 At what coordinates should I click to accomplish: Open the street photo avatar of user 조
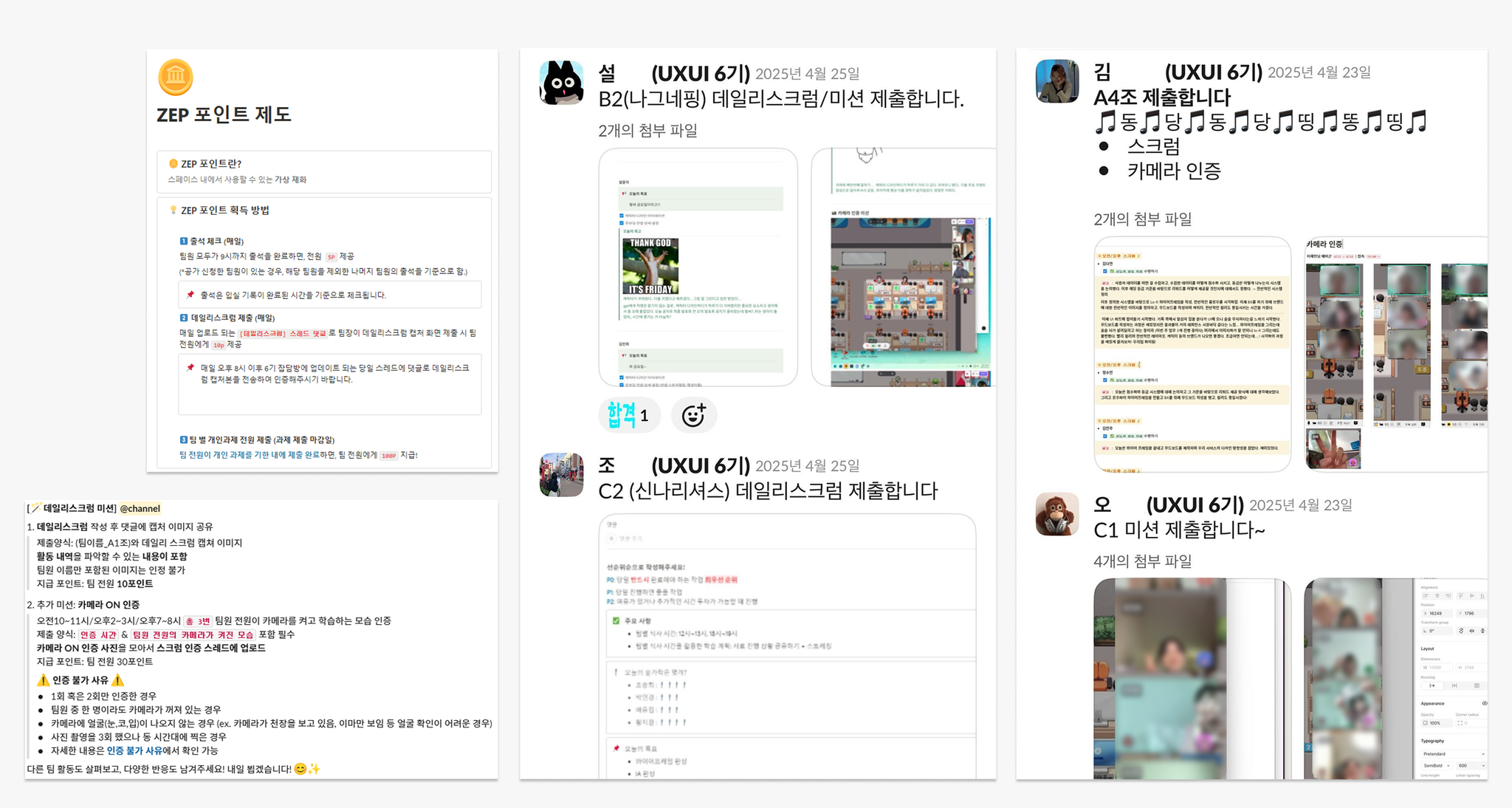562,475
